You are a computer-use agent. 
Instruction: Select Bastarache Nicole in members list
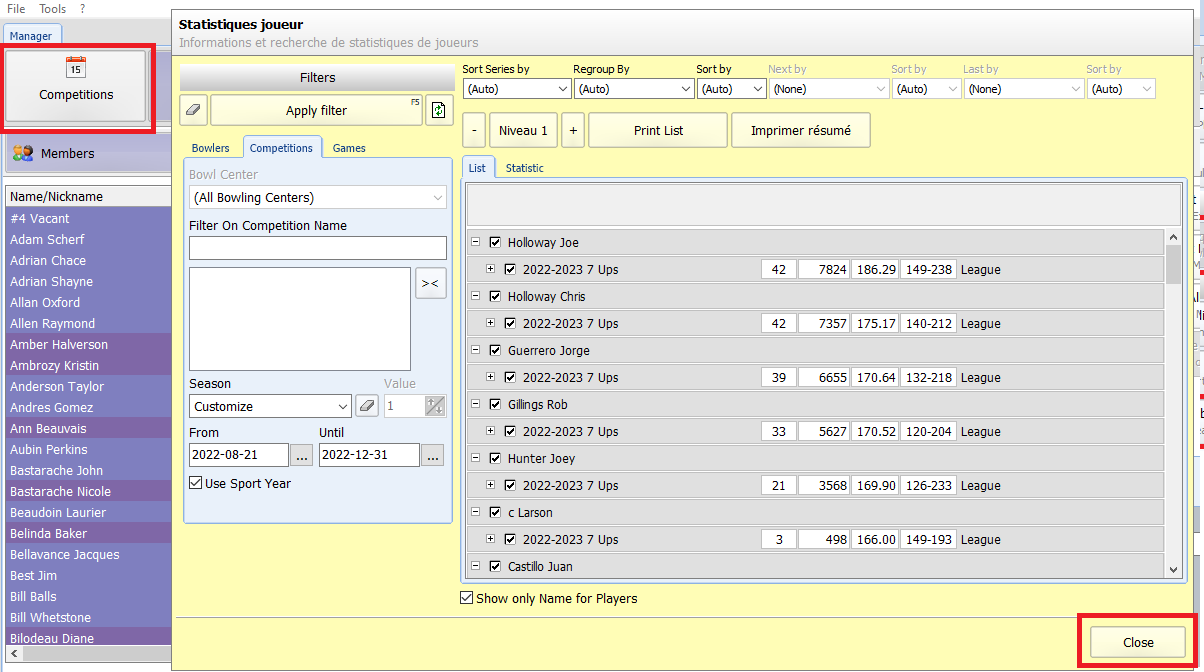coord(88,491)
